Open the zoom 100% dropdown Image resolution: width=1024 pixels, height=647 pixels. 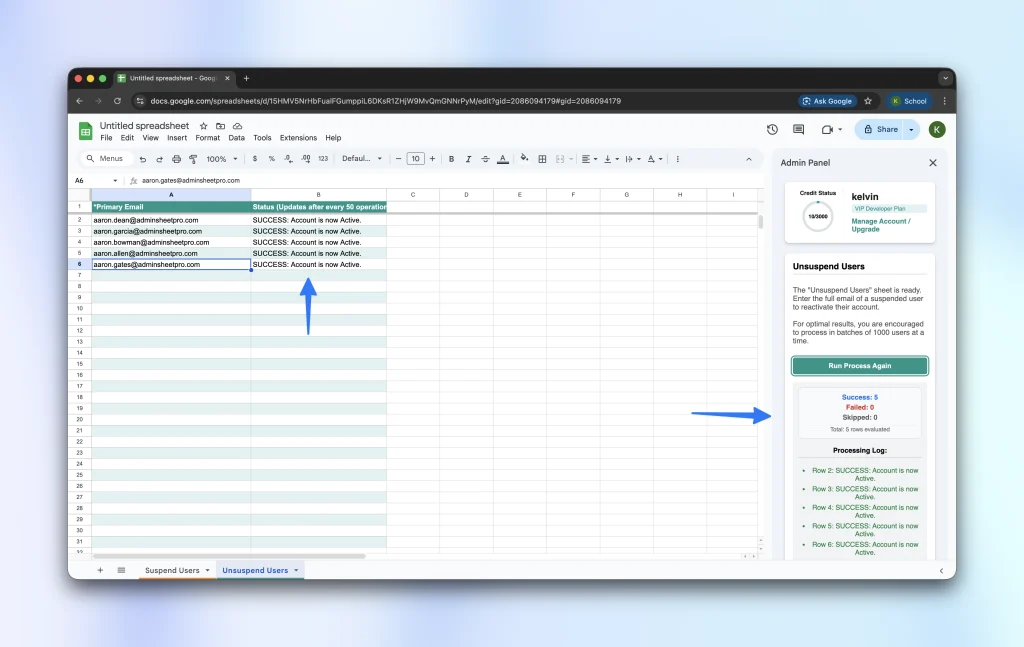220,159
